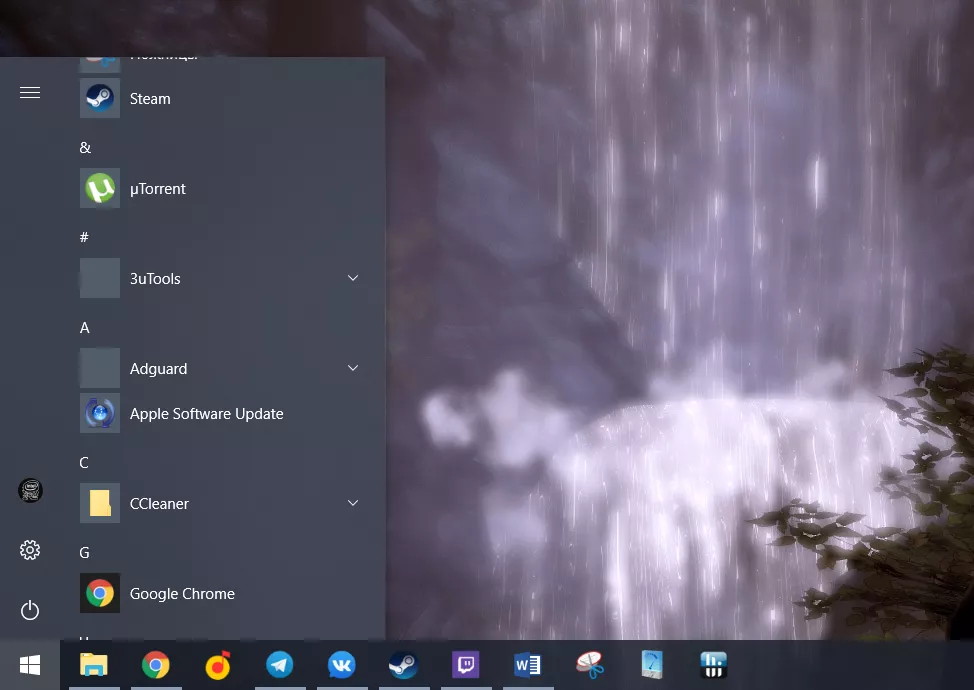Image resolution: width=974 pixels, height=690 pixels.
Task: Expand the CCleaner folder chevron
Action: [353, 502]
